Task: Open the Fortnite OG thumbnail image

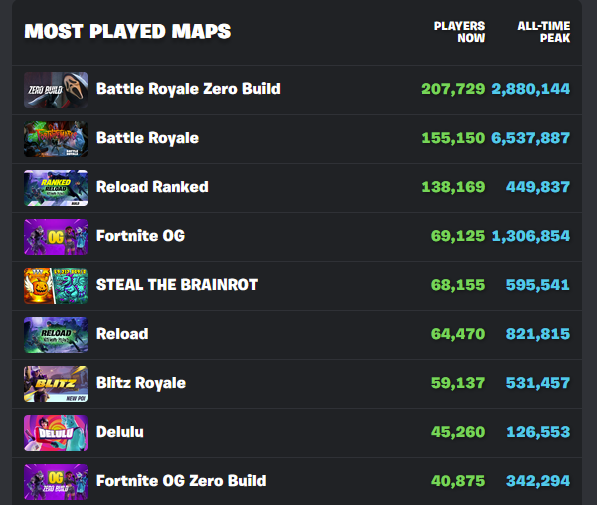Action: click(x=56, y=237)
